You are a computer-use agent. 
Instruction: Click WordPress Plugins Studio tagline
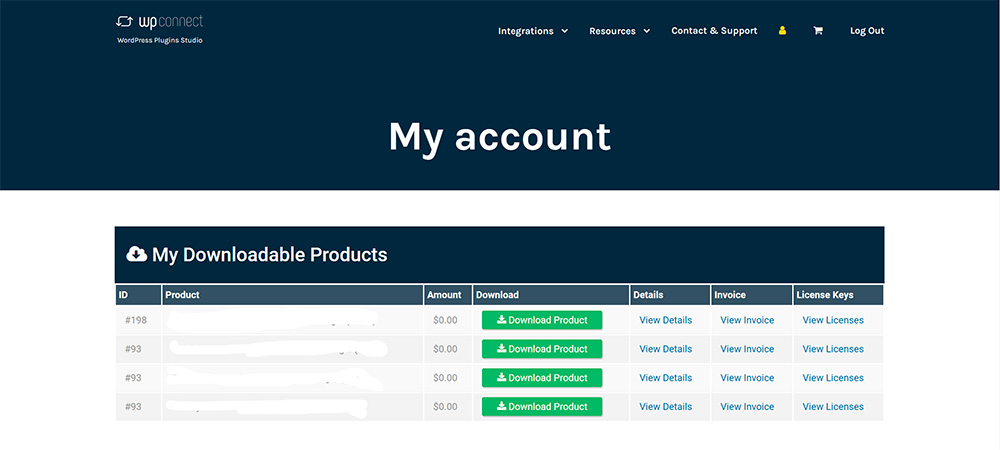pos(159,40)
